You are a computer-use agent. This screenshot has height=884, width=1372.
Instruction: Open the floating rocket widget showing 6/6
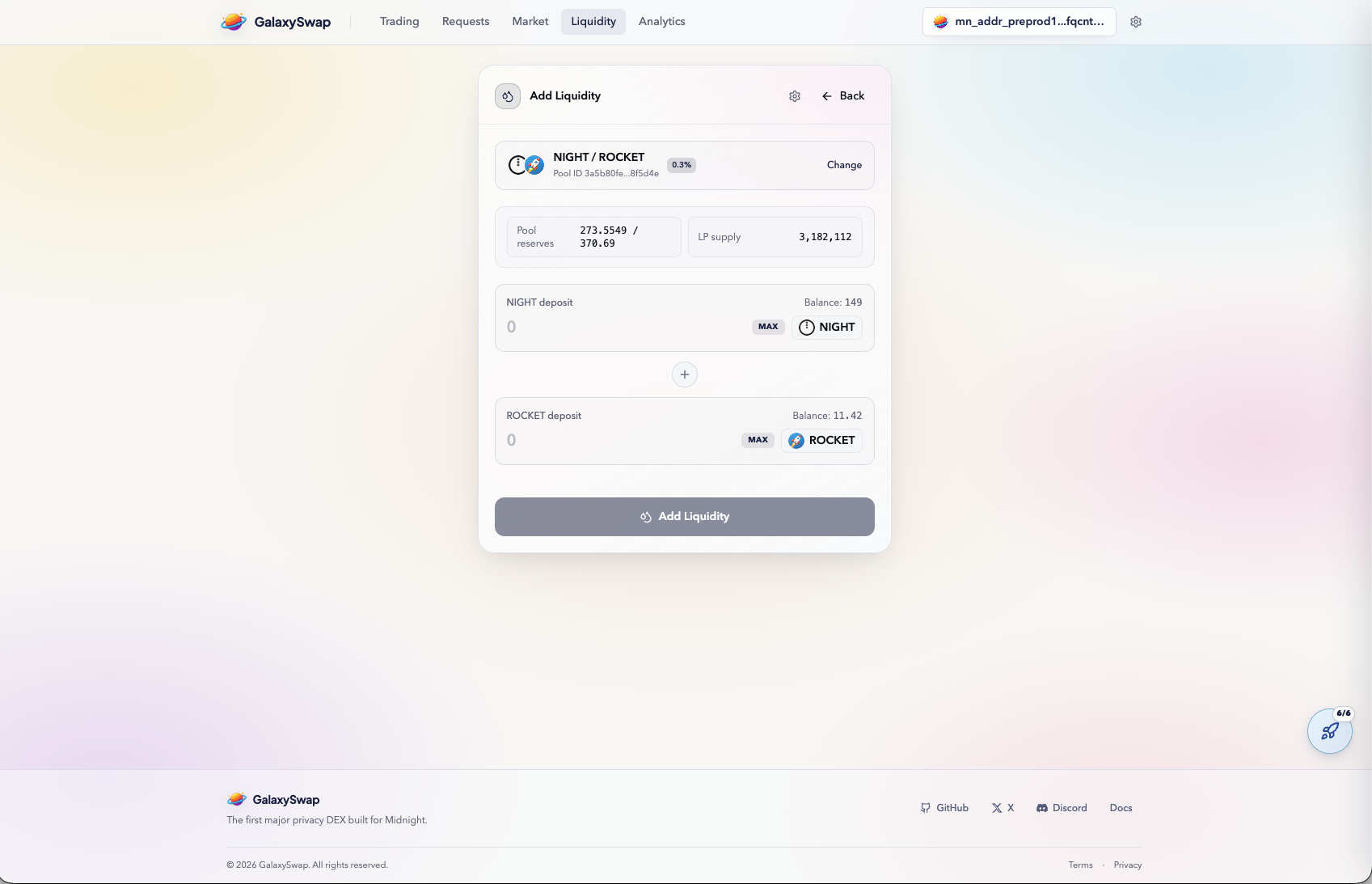pos(1329,731)
